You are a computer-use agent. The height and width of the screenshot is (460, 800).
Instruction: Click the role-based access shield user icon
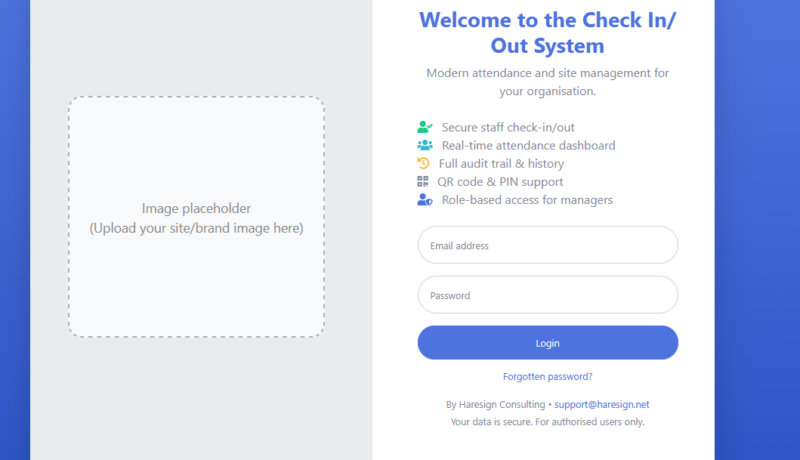(x=424, y=200)
